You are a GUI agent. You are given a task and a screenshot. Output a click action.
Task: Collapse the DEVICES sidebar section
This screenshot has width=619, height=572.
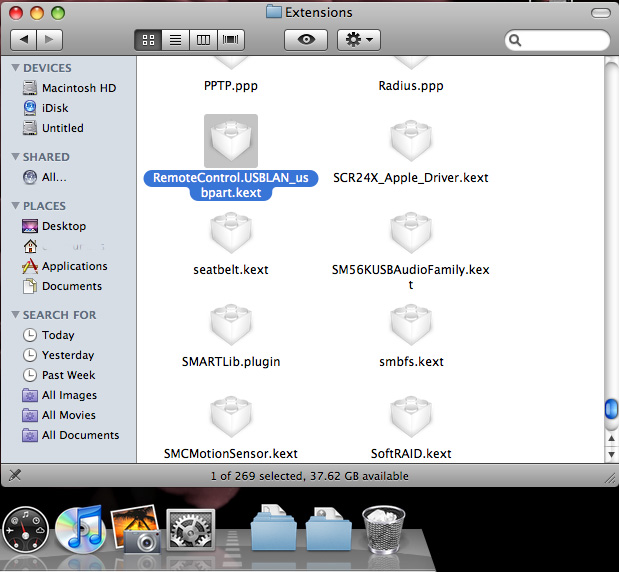point(15,68)
